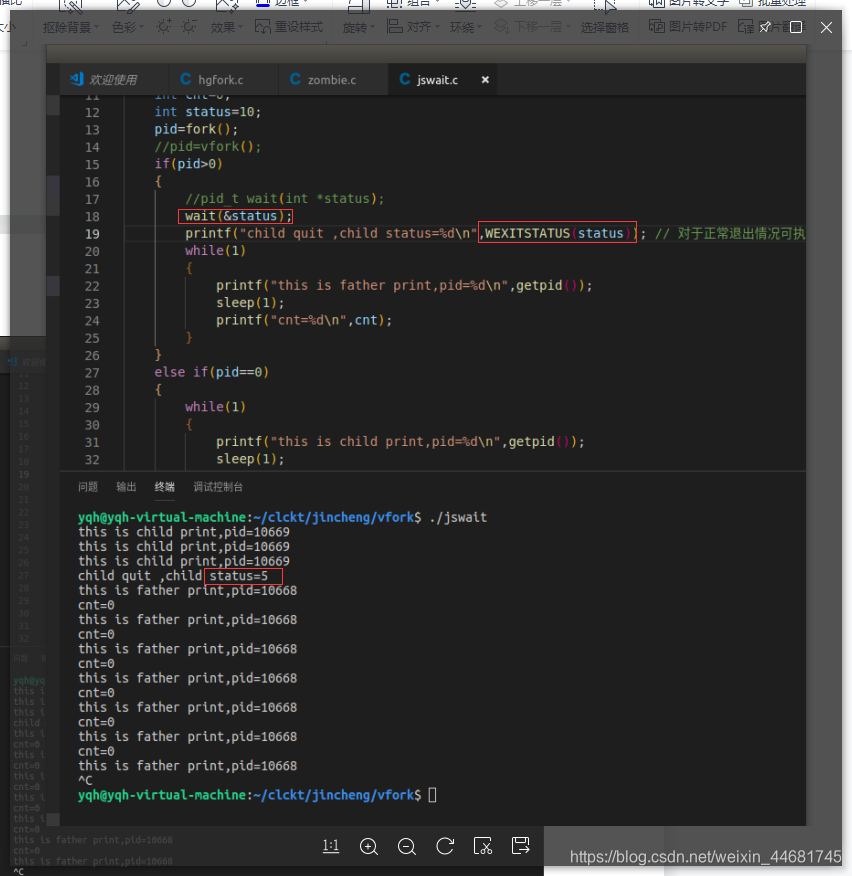852x876 pixels.
Task: Increase picture brightness using the sun icon
Action: coord(164,26)
